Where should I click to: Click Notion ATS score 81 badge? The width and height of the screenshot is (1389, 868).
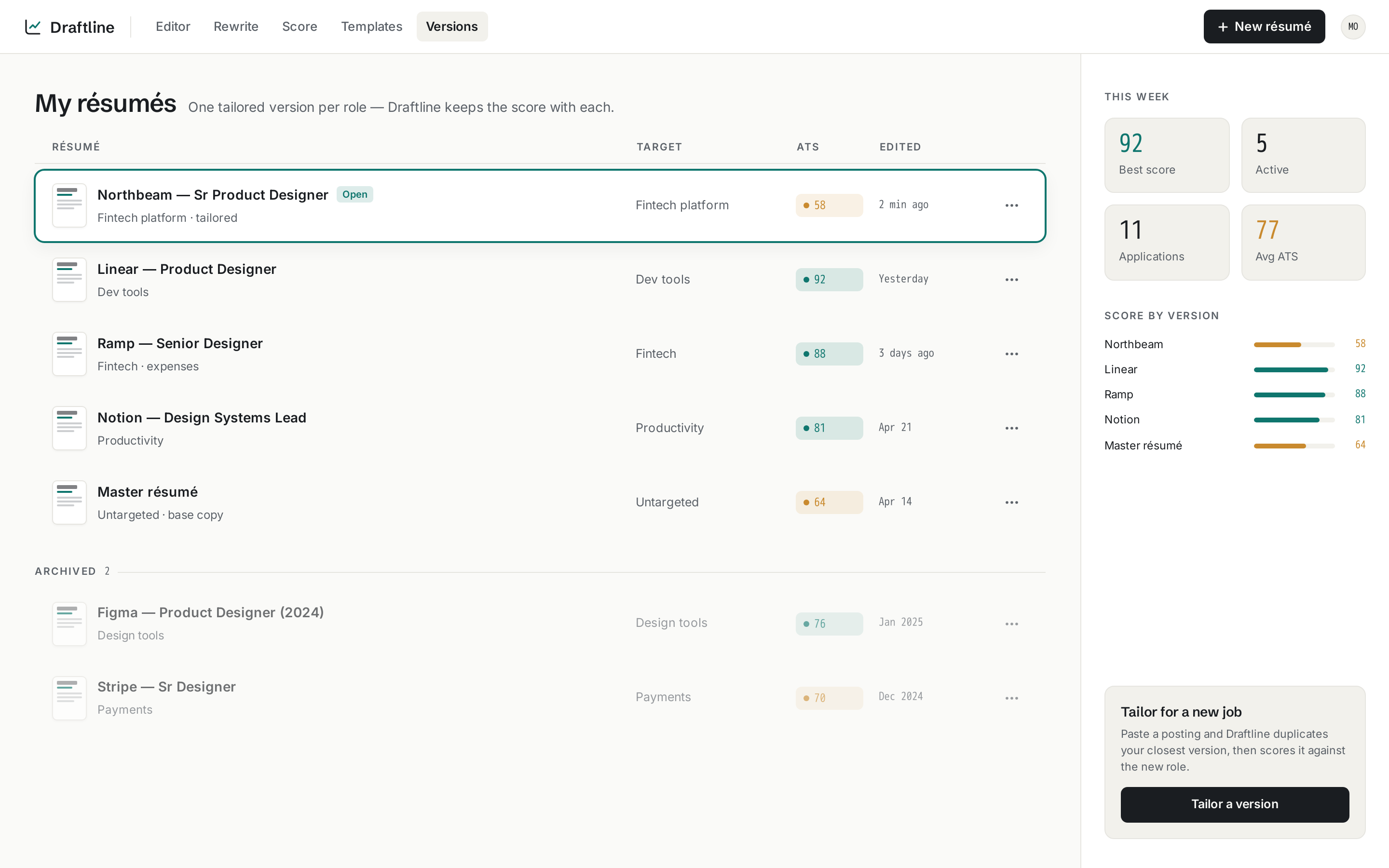(x=829, y=428)
